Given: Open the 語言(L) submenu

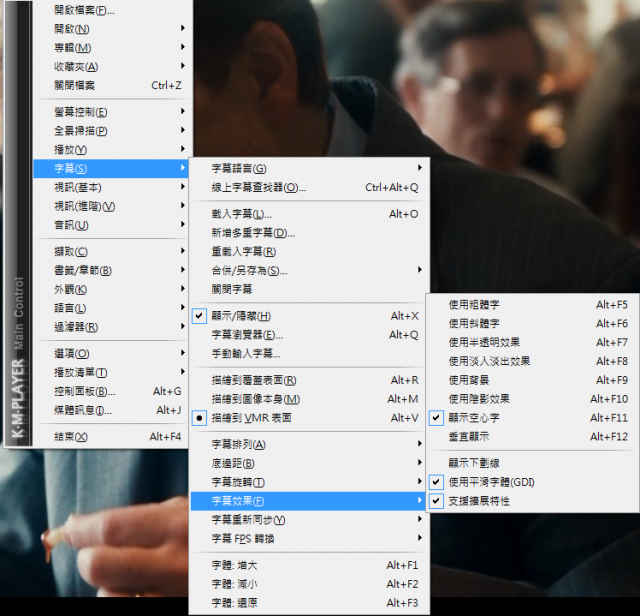Looking at the screenshot, I should [x=110, y=308].
